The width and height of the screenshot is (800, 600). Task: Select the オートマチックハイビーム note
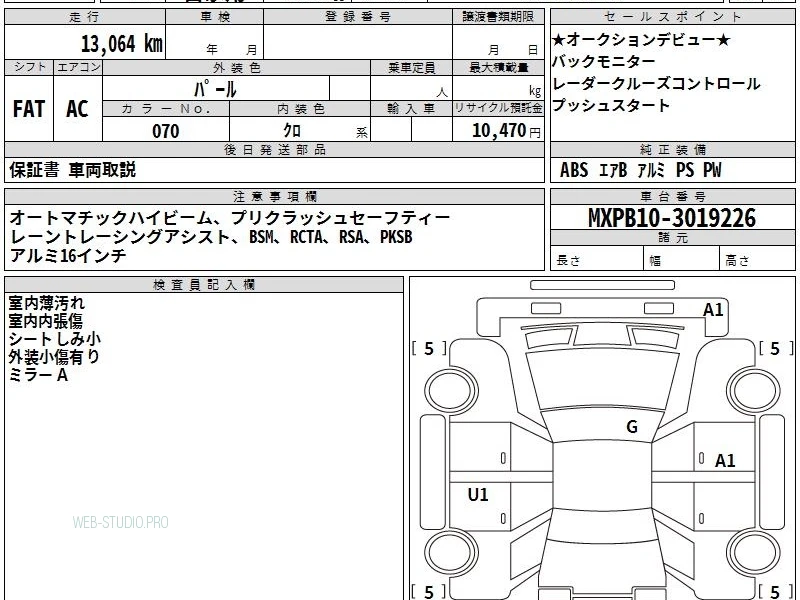click(x=110, y=218)
